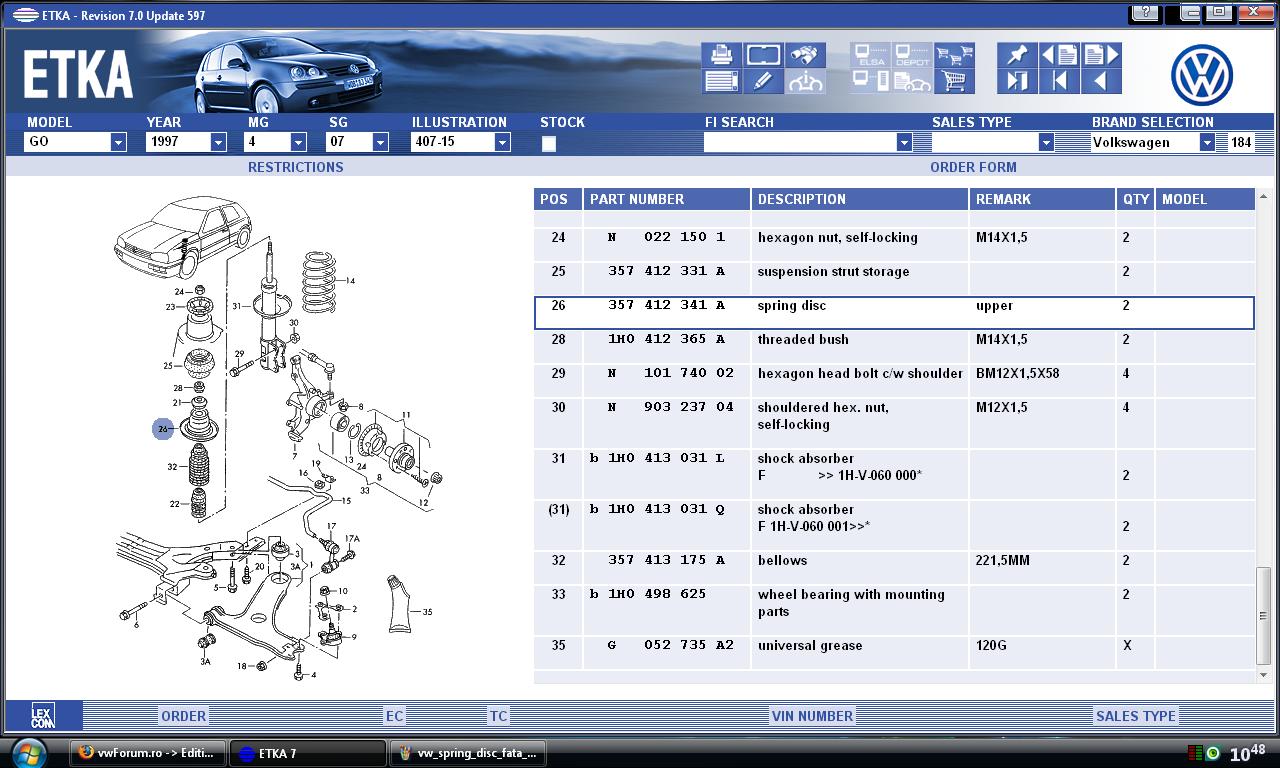Click the bottom-bar SALES TYPE button
Screen dimensions: 1280x768
tap(1136, 716)
